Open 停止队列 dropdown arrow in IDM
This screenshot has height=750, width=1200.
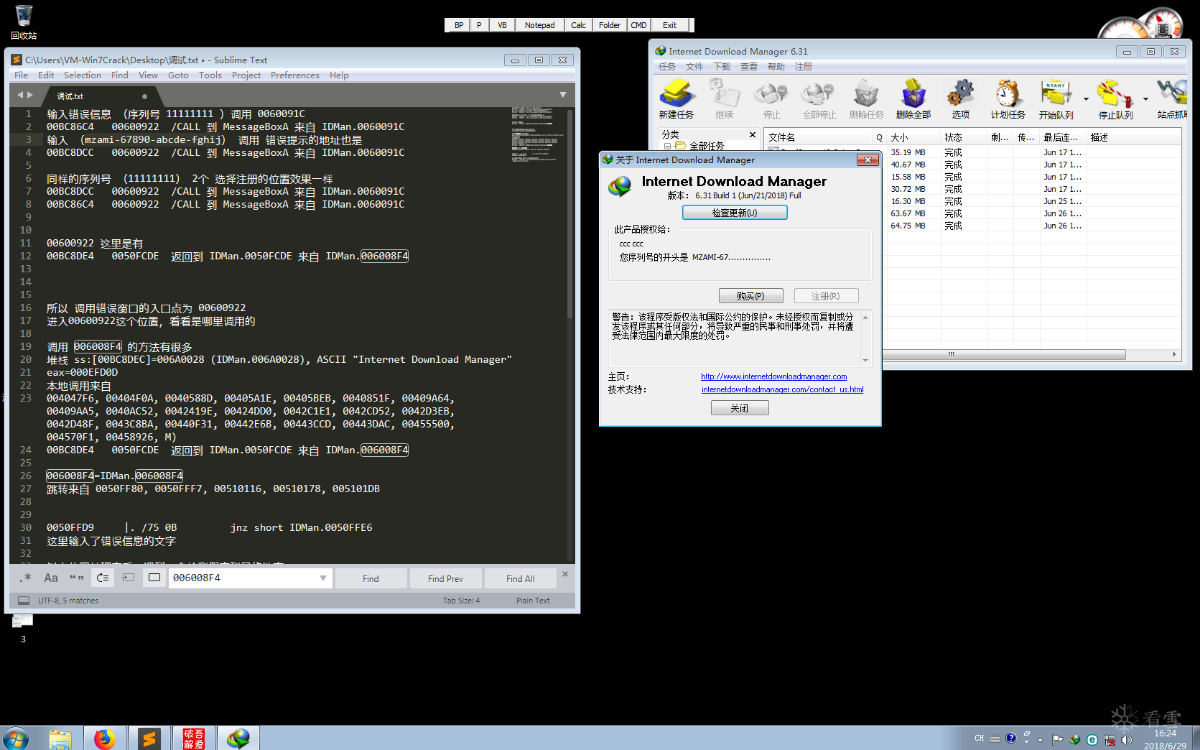(1145, 100)
